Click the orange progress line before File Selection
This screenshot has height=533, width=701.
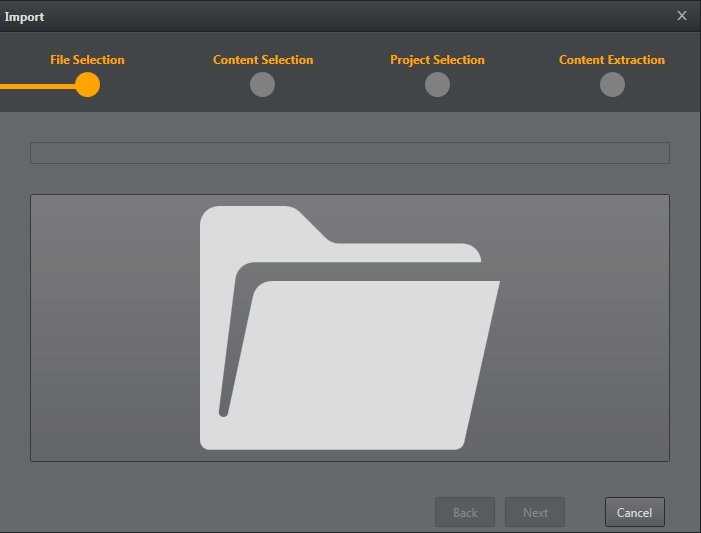tap(36, 86)
